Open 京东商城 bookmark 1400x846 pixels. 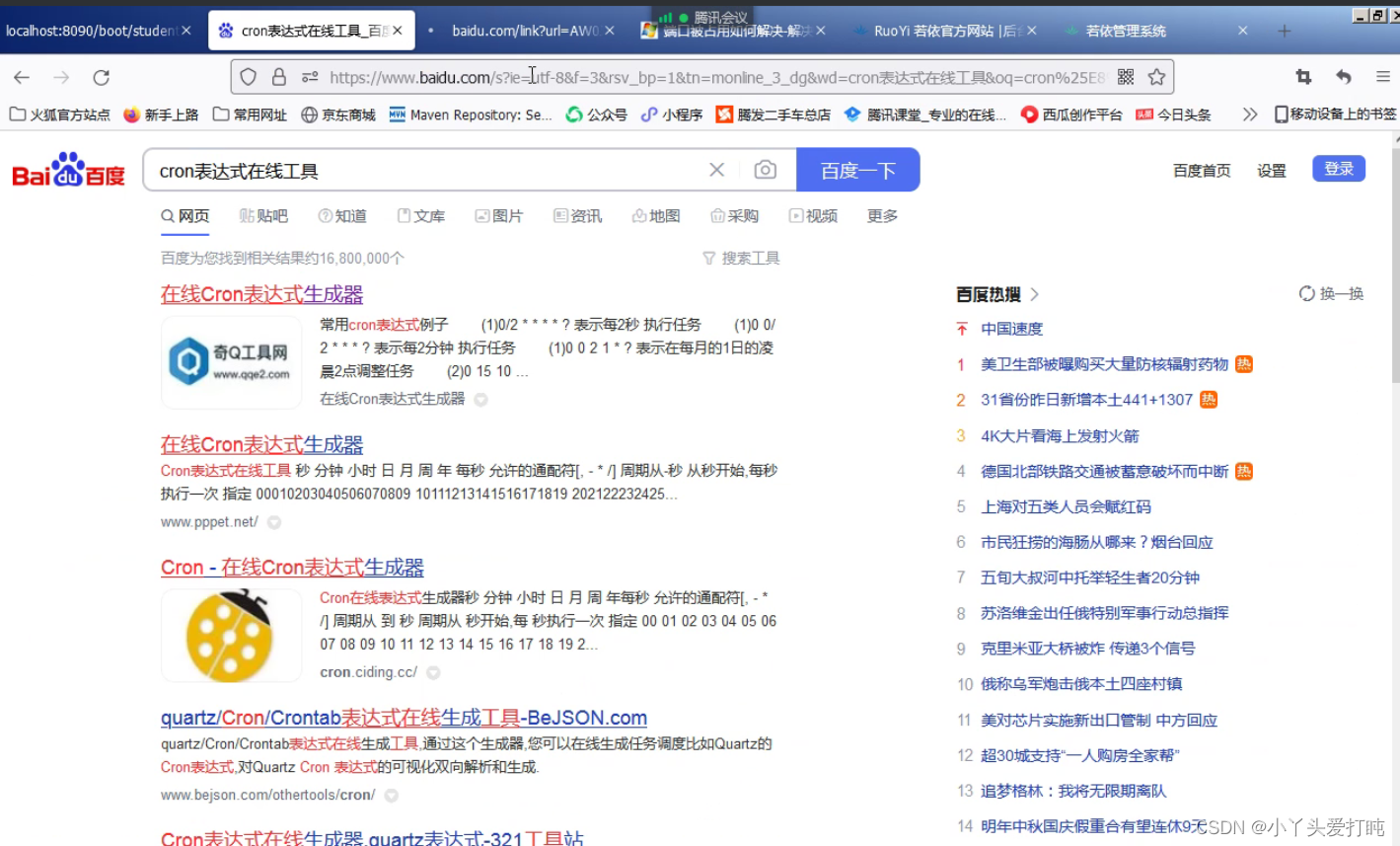point(338,115)
